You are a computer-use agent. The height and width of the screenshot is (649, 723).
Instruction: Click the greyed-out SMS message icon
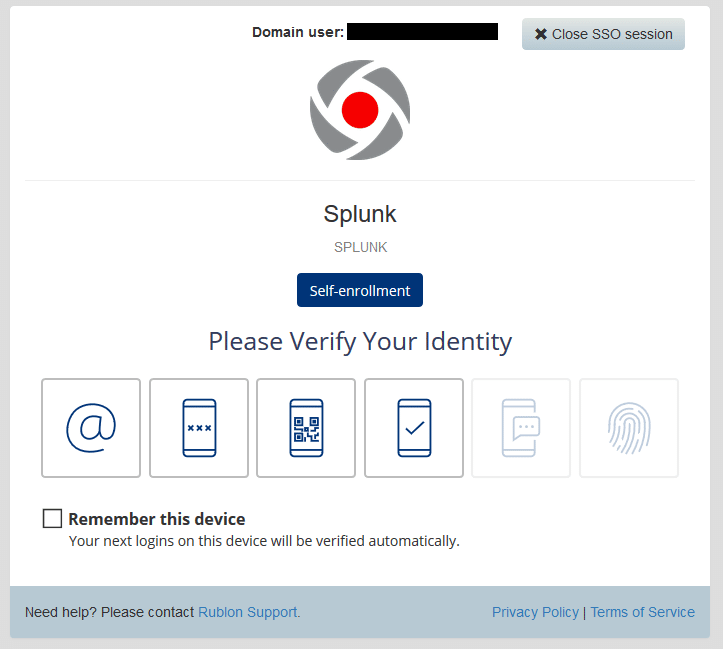[x=521, y=428]
